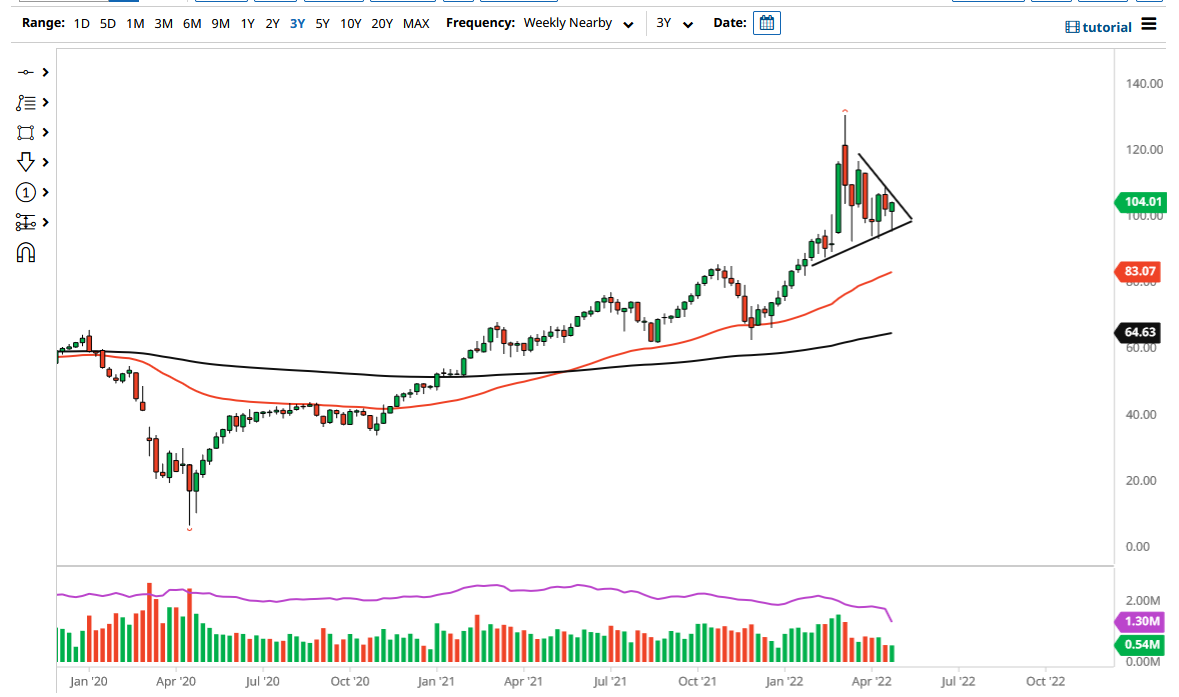This screenshot has height=697, width=1179.
Task: Open the Weekly Nearby frequency dropdown
Action: pyautogui.click(x=578, y=23)
